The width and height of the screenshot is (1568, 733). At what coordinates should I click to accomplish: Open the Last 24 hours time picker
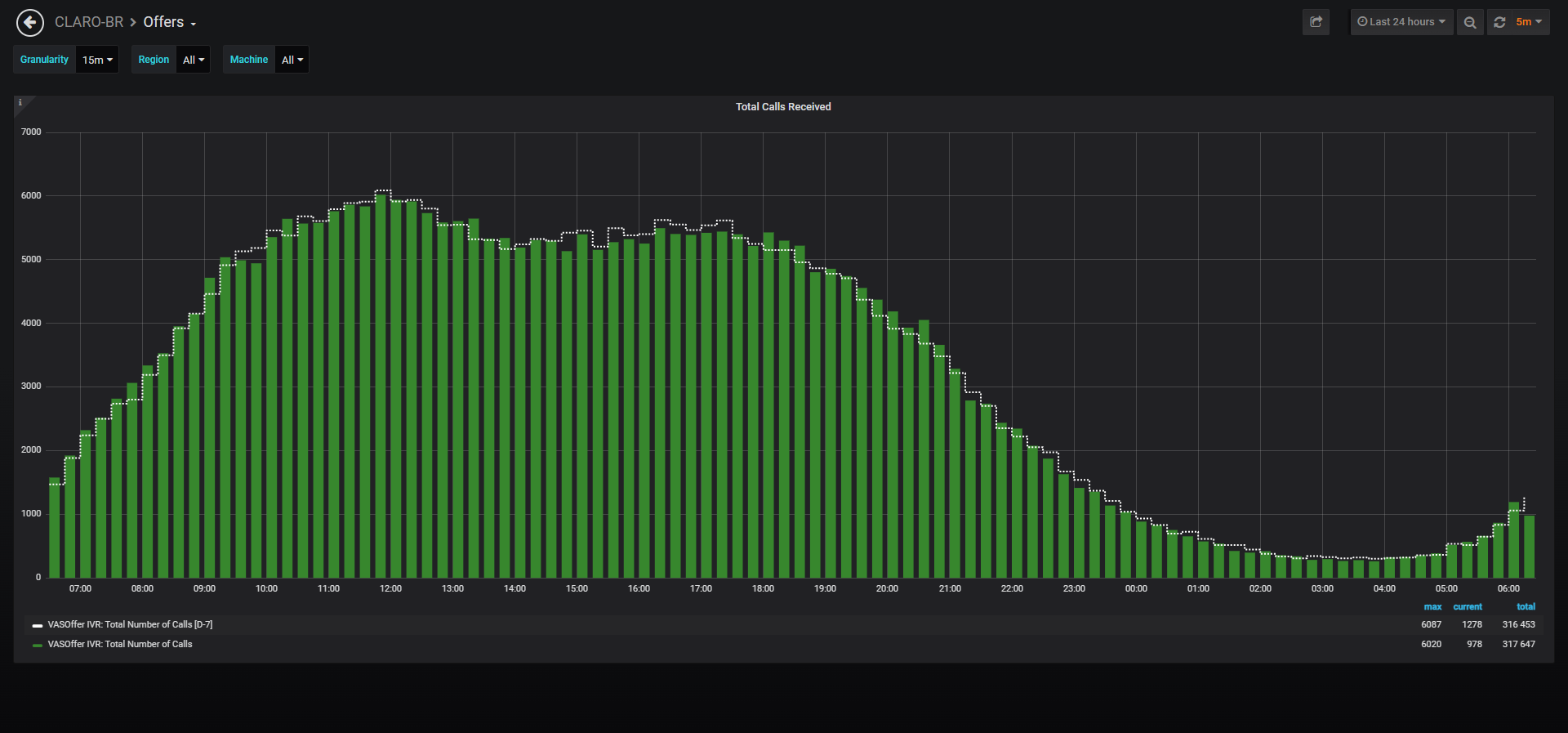pyautogui.click(x=1401, y=22)
